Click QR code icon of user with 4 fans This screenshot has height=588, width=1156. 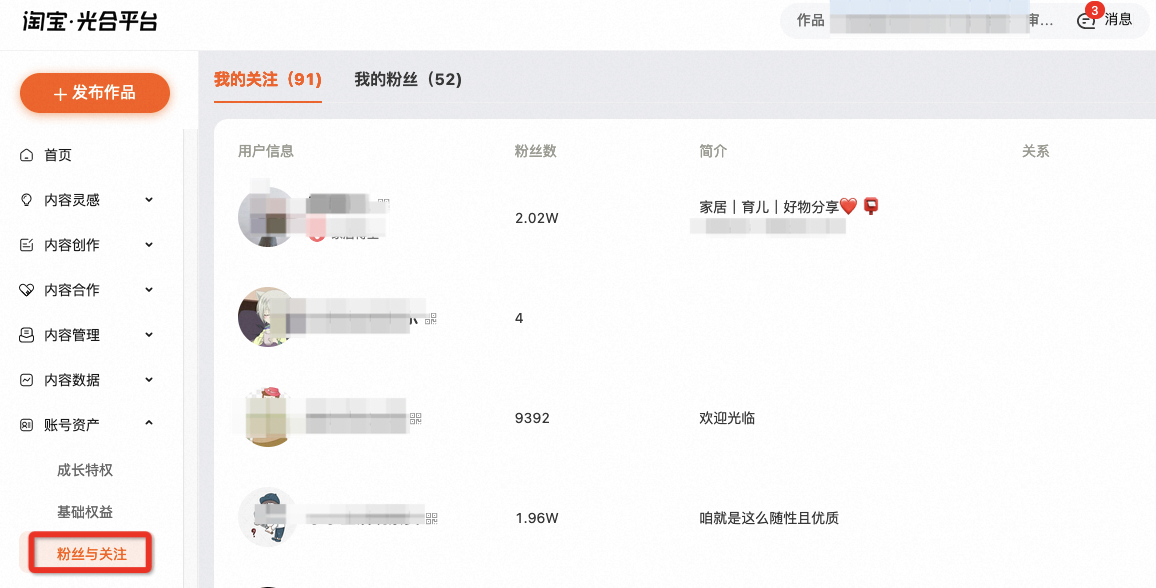click(x=431, y=318)
